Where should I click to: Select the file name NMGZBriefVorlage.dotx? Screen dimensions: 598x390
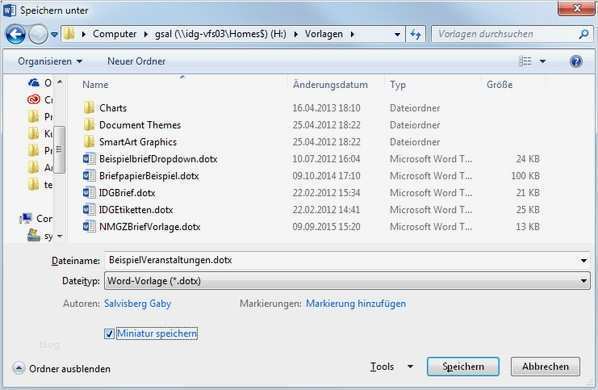150,227
